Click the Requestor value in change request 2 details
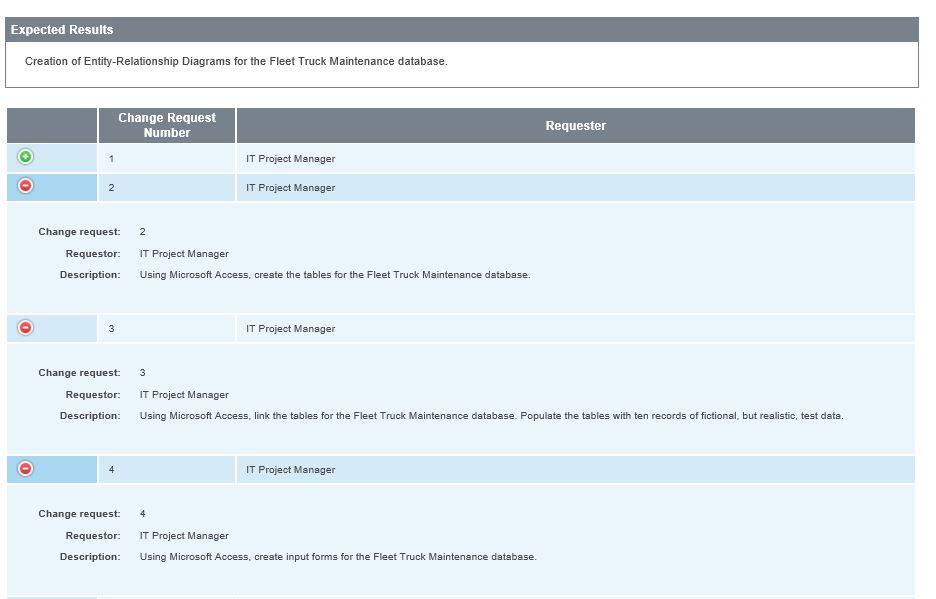The width and height of the screenshot is (936, 599). click(184, 254)
